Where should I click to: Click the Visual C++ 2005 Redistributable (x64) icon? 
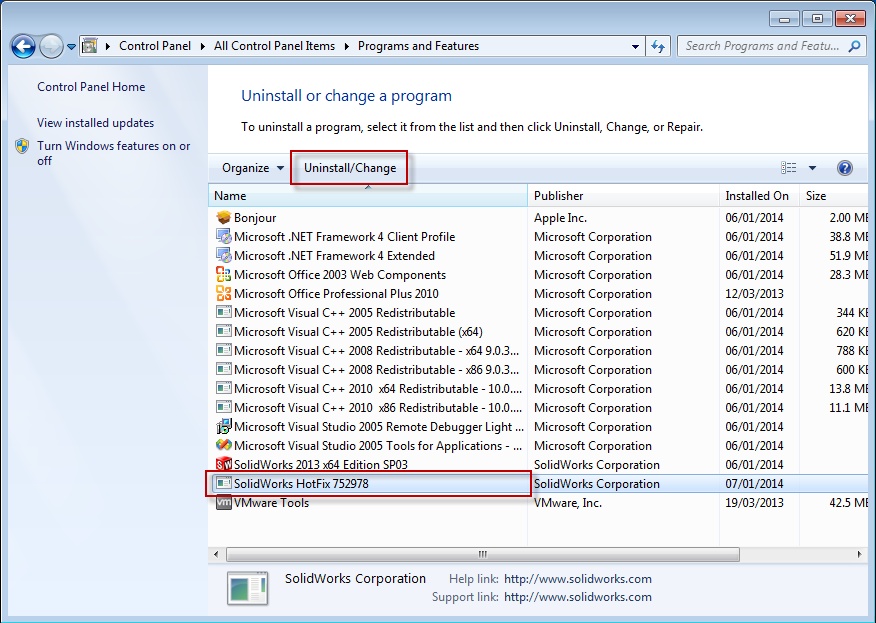click(223, 331)
